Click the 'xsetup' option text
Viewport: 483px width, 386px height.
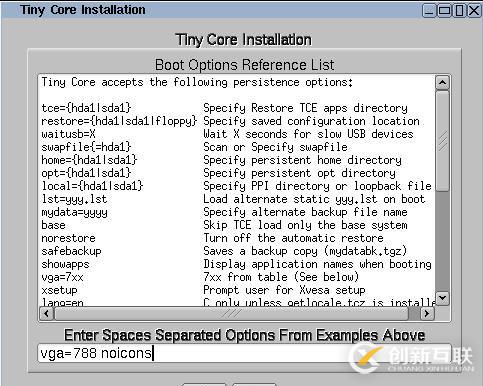(59, 290)
